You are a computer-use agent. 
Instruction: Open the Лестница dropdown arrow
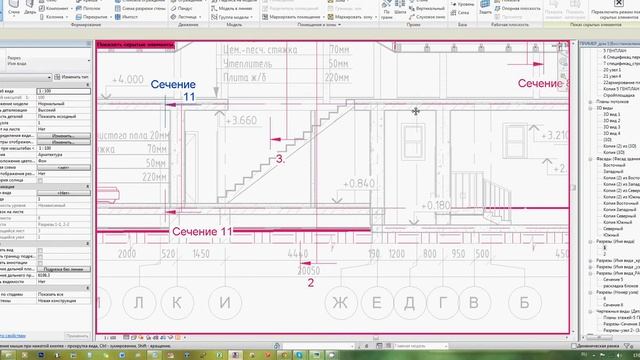tap(200, 17)
